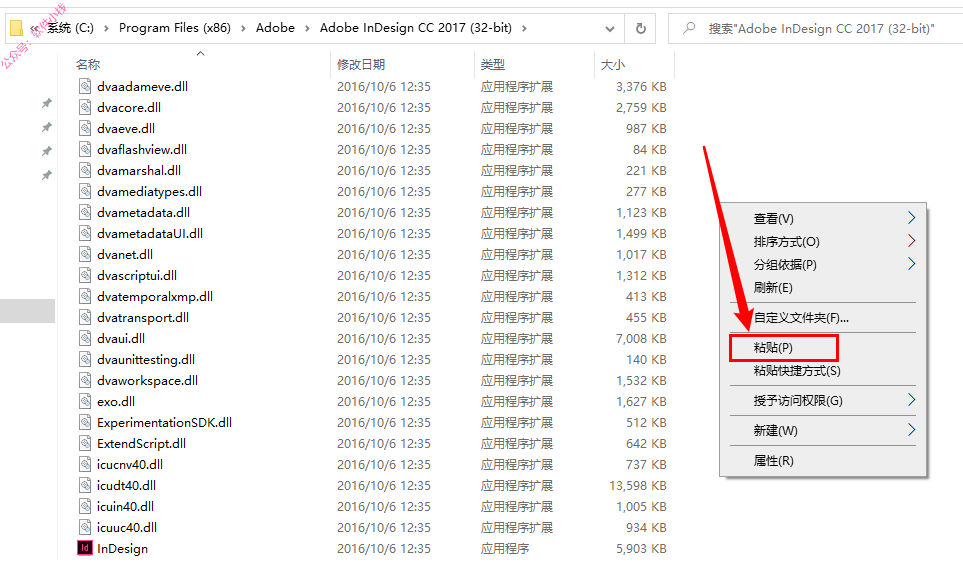Click the size value 5,903 KB
This screenshot has height=569, width=963.
point(641,549)
